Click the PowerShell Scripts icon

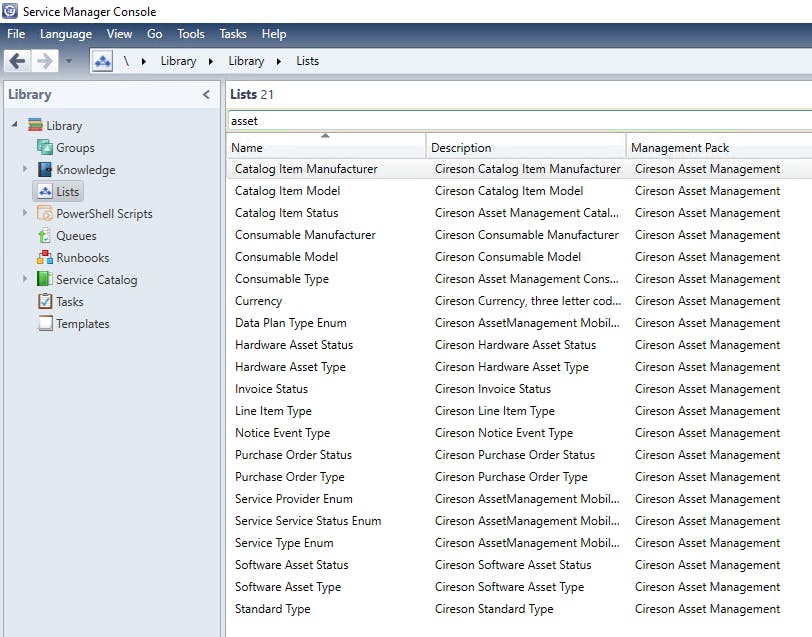point(45,214)
